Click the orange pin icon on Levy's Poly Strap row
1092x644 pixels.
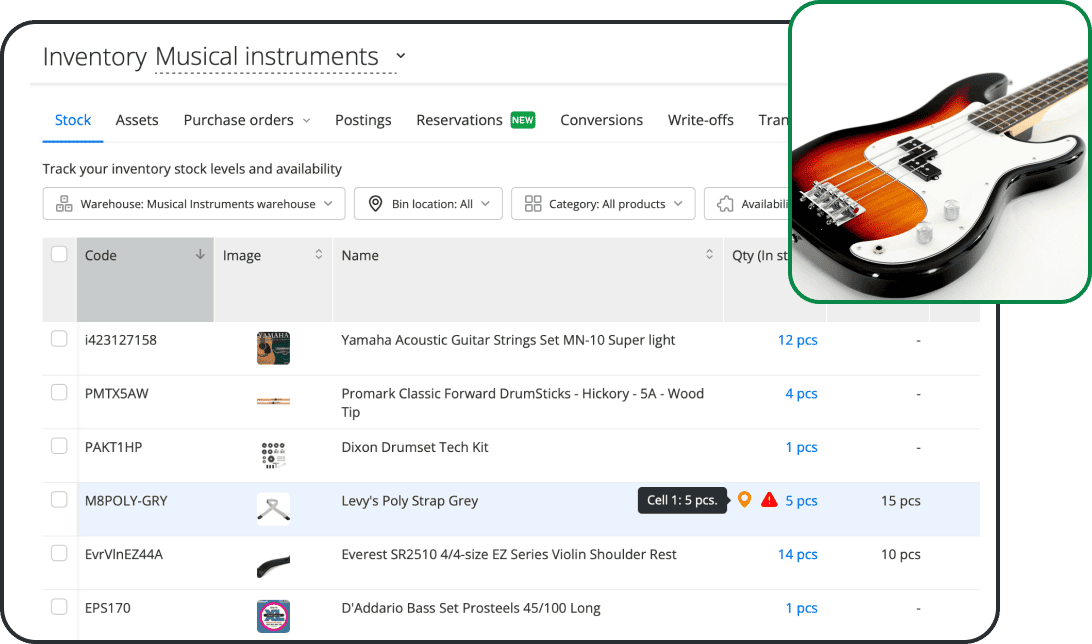(x=744, y=500)
